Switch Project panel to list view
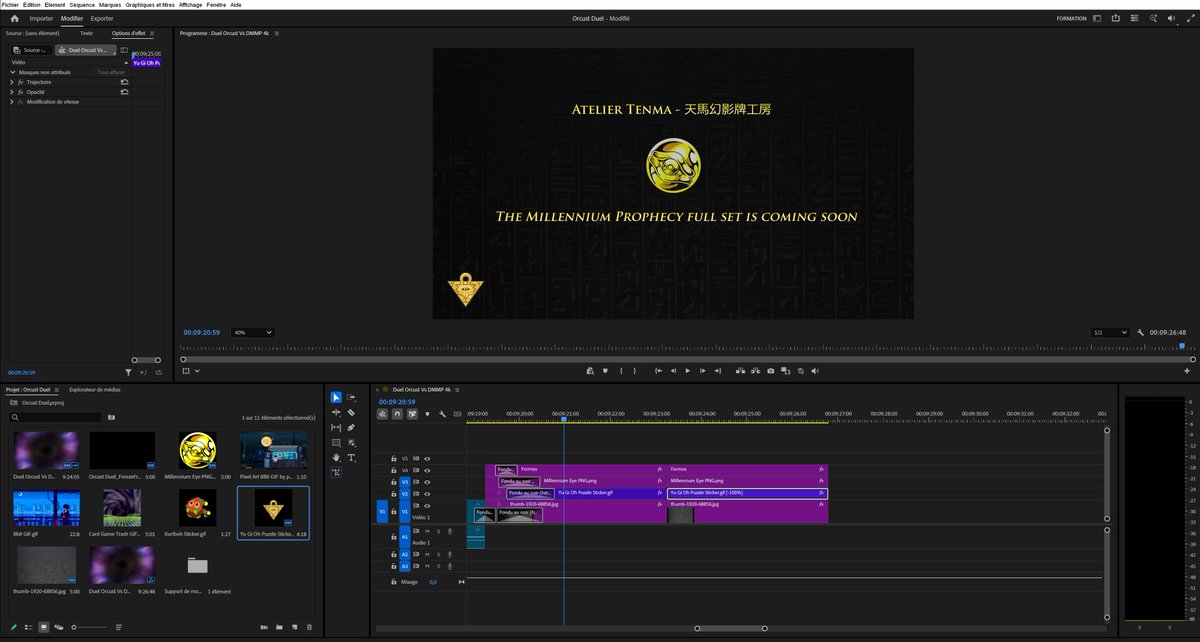Viewport: 1200px width, 642px height. [28, 627]
